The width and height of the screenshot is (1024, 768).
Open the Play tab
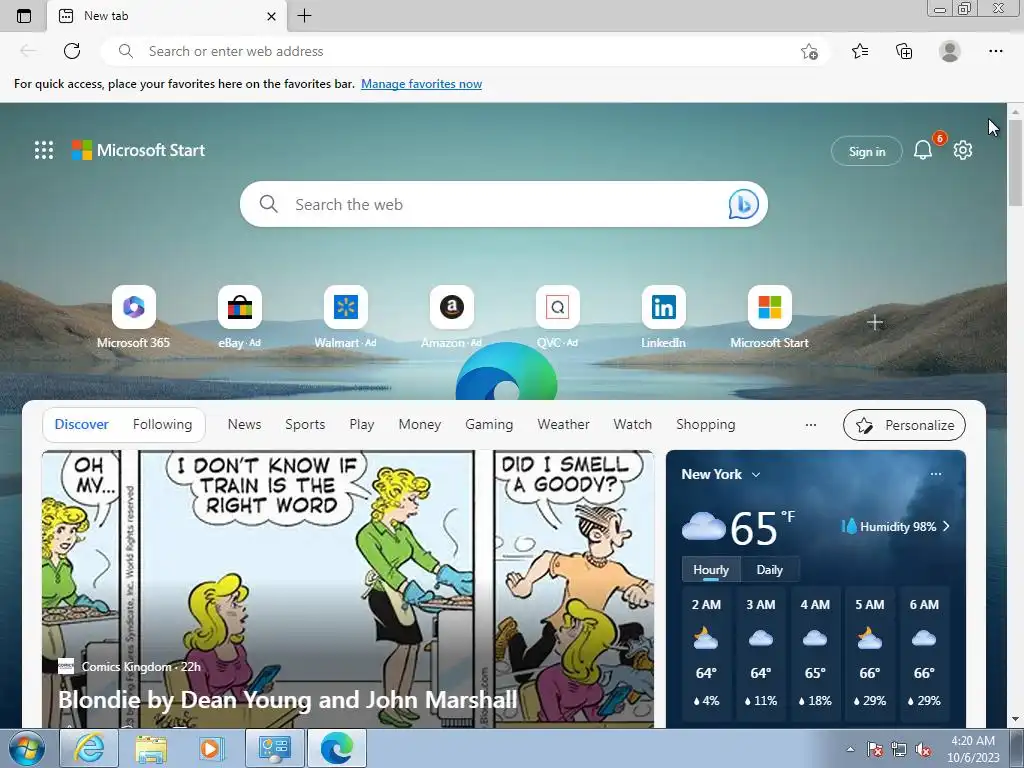[362, 424]
